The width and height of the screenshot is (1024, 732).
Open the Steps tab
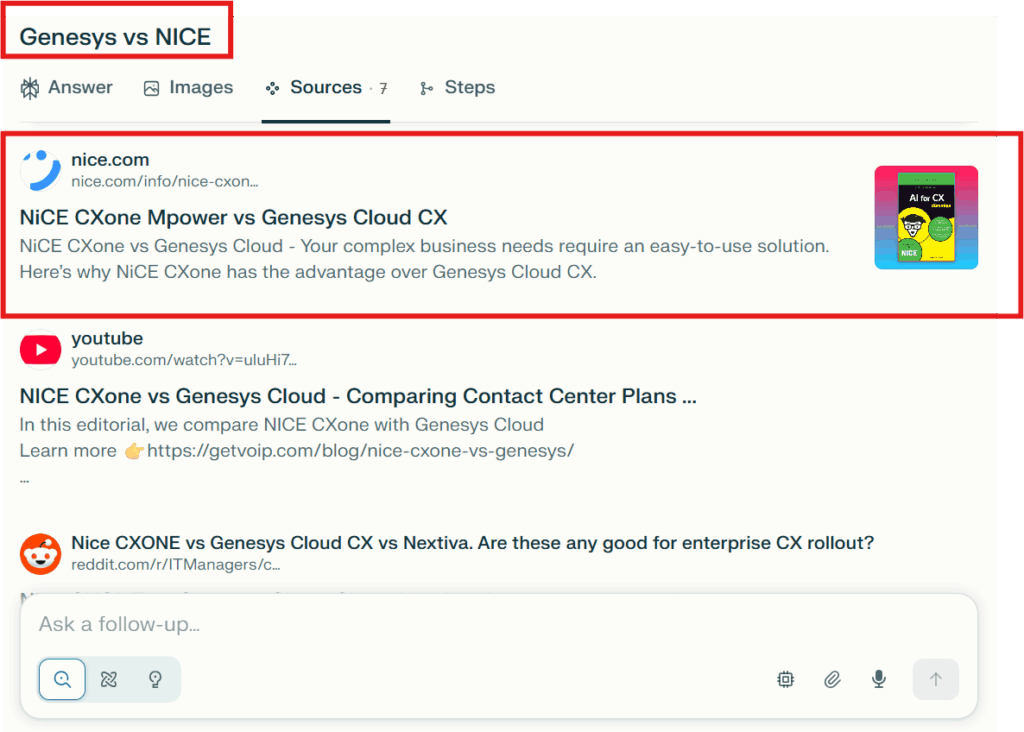tap(457, 88)
